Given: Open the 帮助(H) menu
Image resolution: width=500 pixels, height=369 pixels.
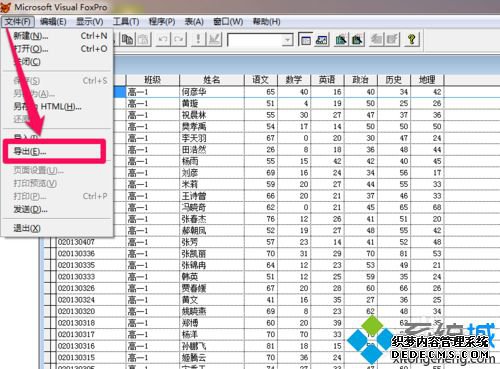Looking at the screenshot, I should pos(266,22).
